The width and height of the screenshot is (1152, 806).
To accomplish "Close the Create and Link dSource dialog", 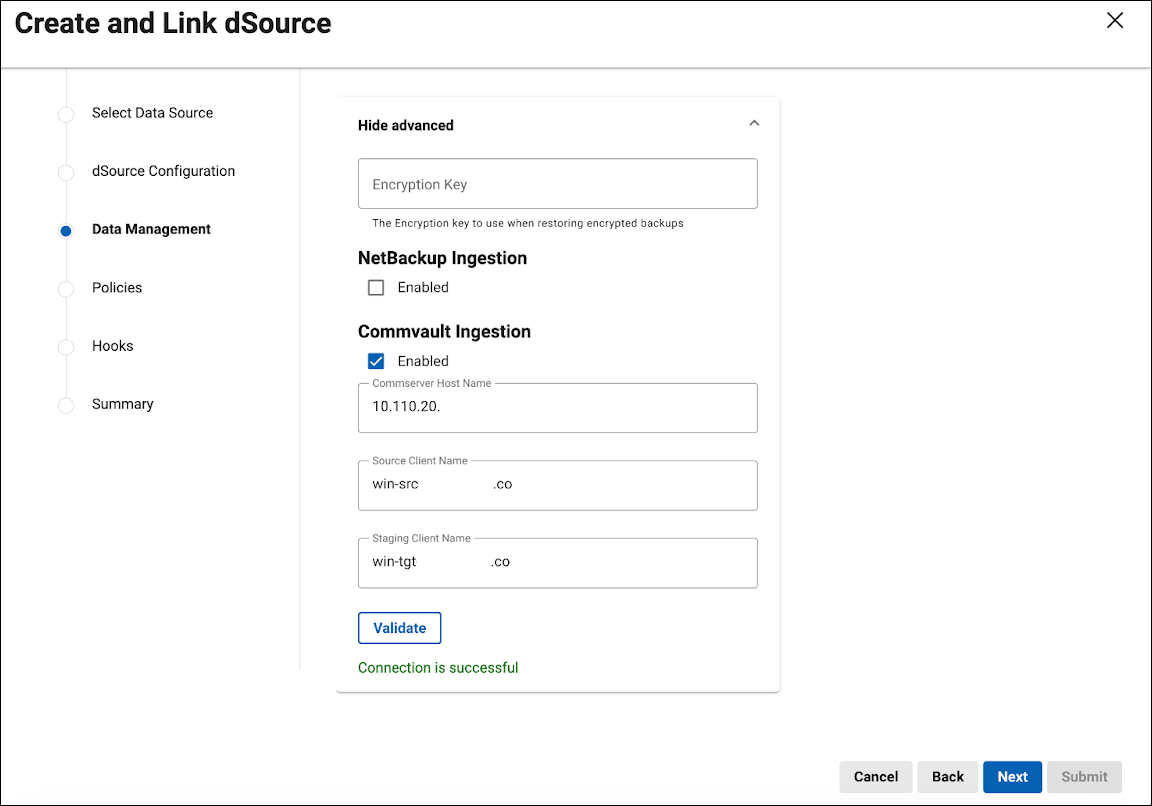I will pyautogui.click(x=1115, y=21).
